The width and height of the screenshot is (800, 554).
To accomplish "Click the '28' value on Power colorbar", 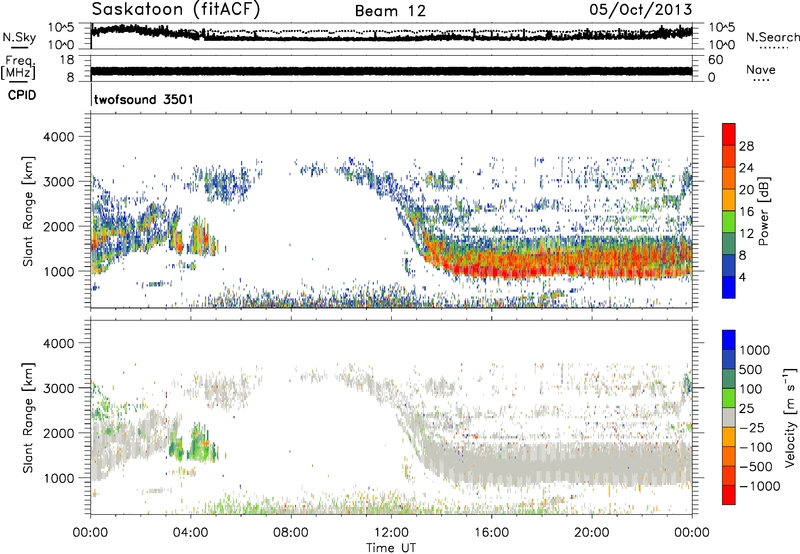I will point(746,146).
